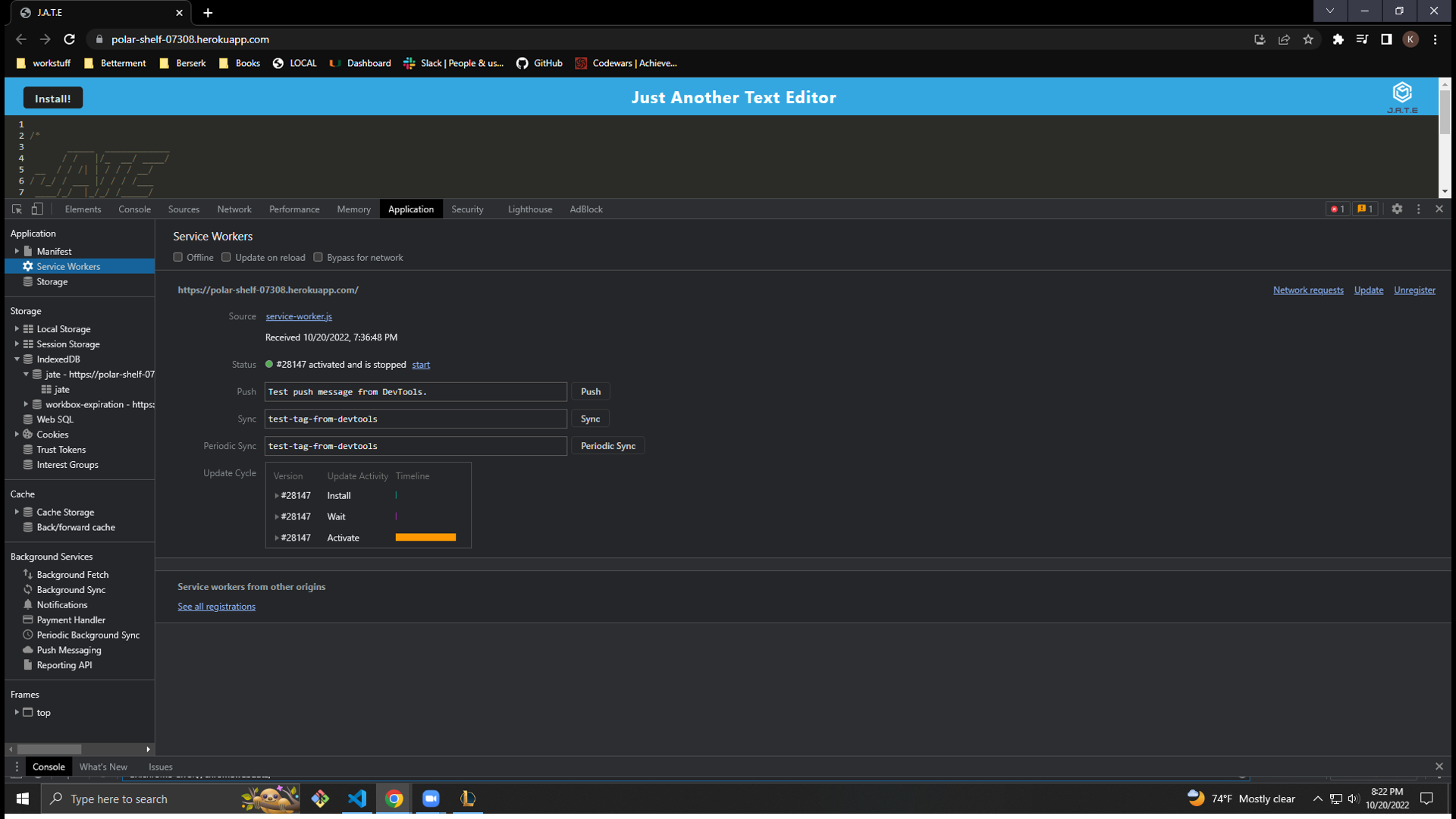Open DevTools settings gear
Image resolution: width=1456 pixels, height=819 pixels.
(x=1397, y=209)
